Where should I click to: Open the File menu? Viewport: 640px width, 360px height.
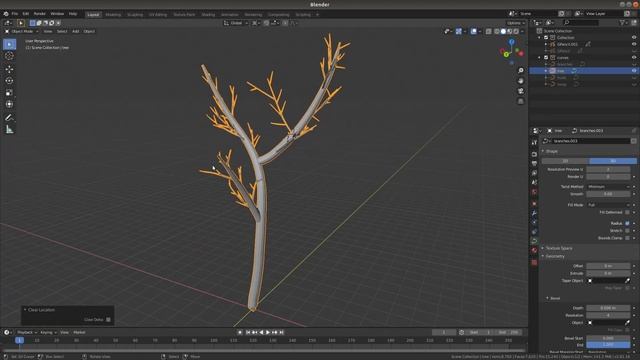tap(15, 14)
